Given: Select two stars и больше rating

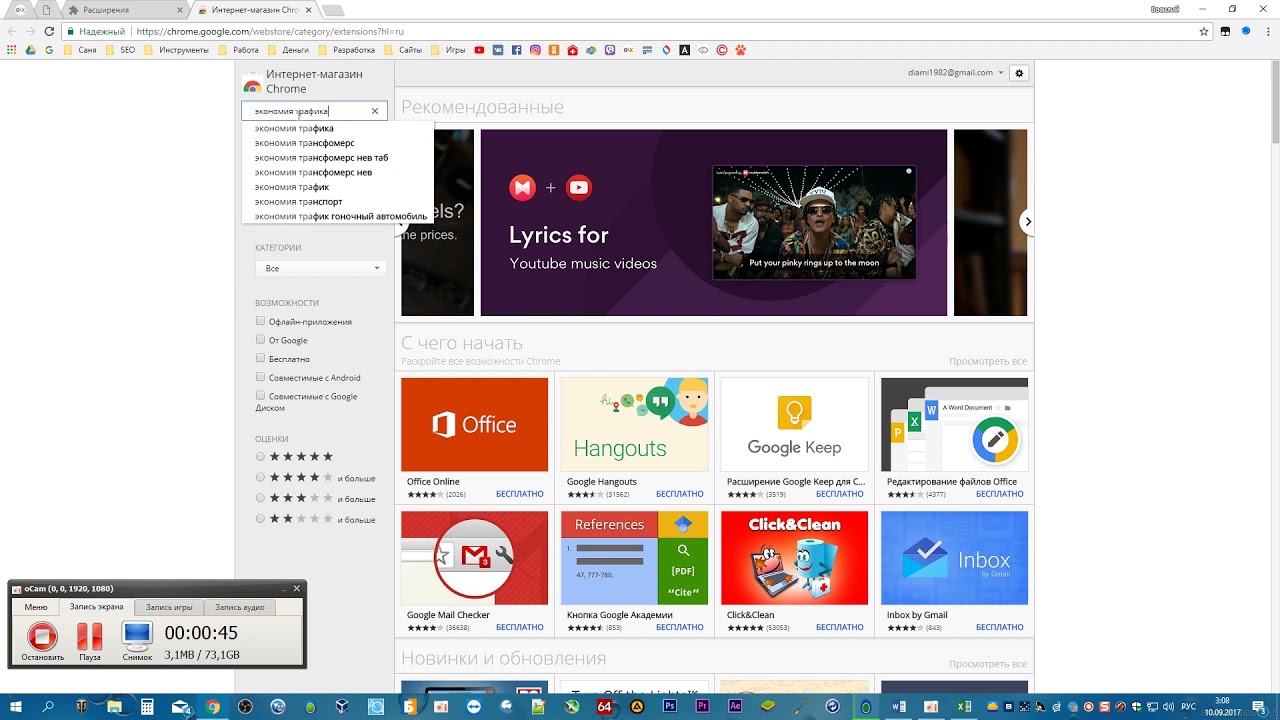Looking at the screenshot, I should click(x=261, y=519).
